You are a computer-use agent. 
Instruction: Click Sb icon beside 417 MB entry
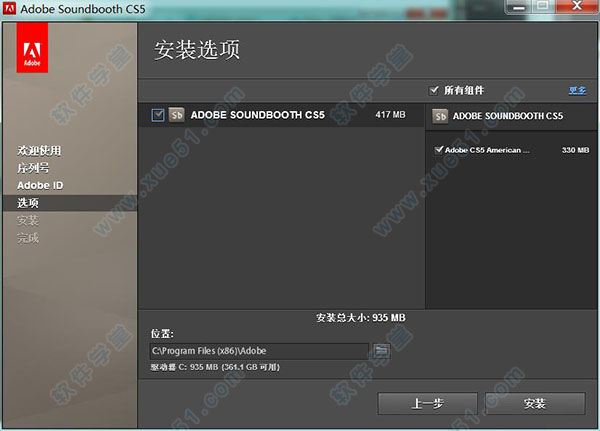(x=176, y=115)
